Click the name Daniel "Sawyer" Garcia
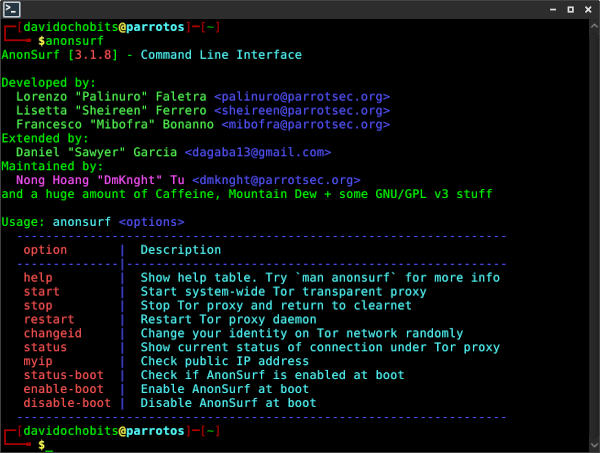 [96, 152]
